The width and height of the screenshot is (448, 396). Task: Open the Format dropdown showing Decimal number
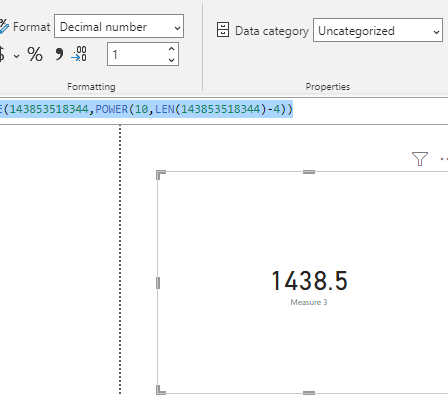(119, 26)
